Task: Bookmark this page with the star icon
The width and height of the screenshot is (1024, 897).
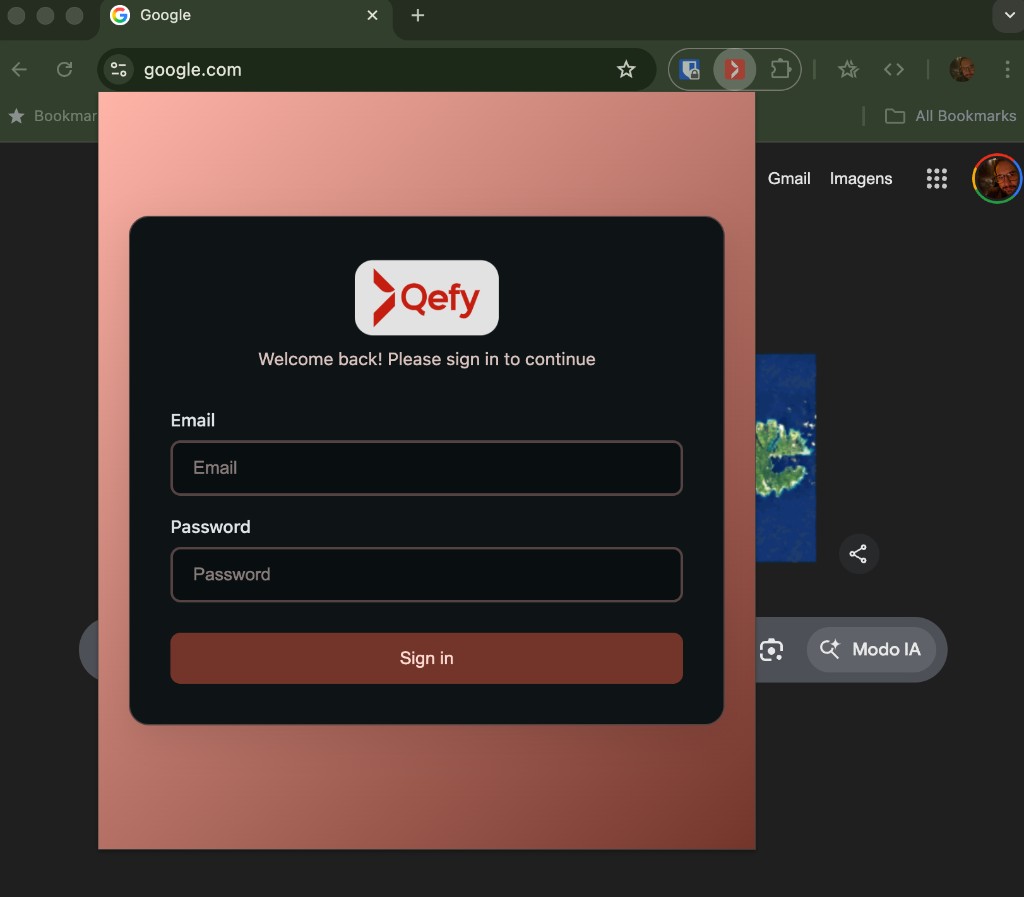Action: click(626, 69)
